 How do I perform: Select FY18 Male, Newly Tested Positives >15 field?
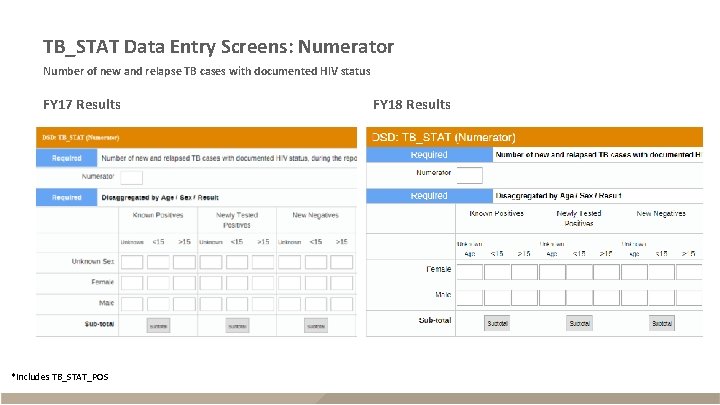click(x=607, y=298)
